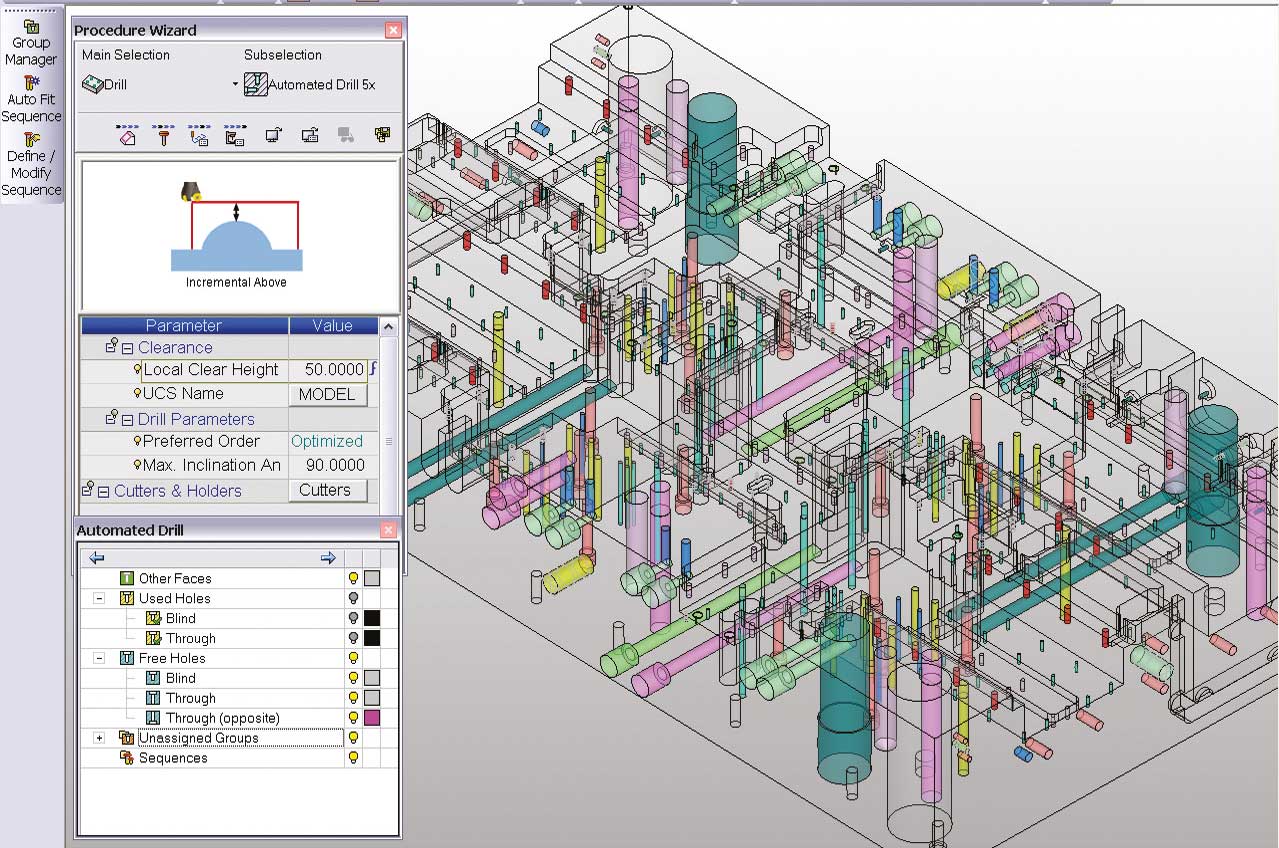Click the Local Clear Height value field
Viewport: 1279px width, 848px height.
[328, 370]
